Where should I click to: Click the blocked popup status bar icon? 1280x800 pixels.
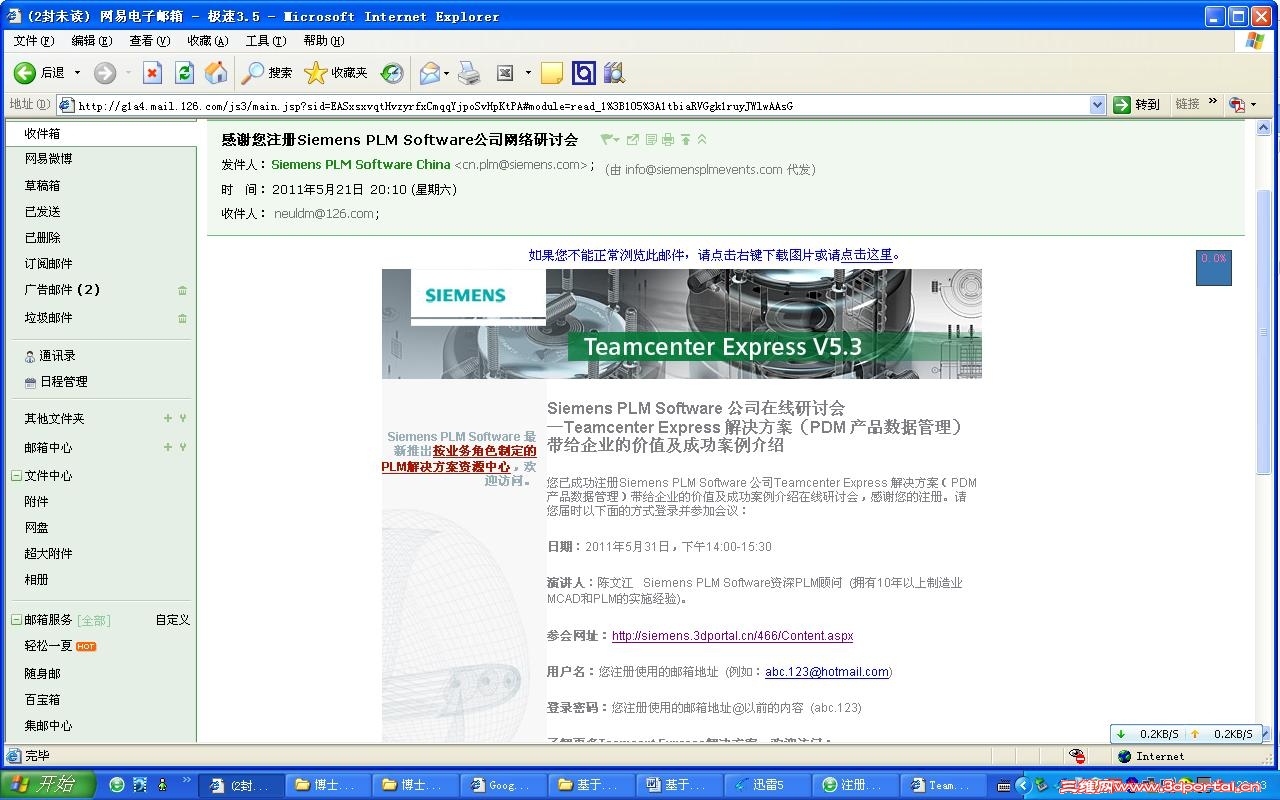click(x=1077, y=756)
